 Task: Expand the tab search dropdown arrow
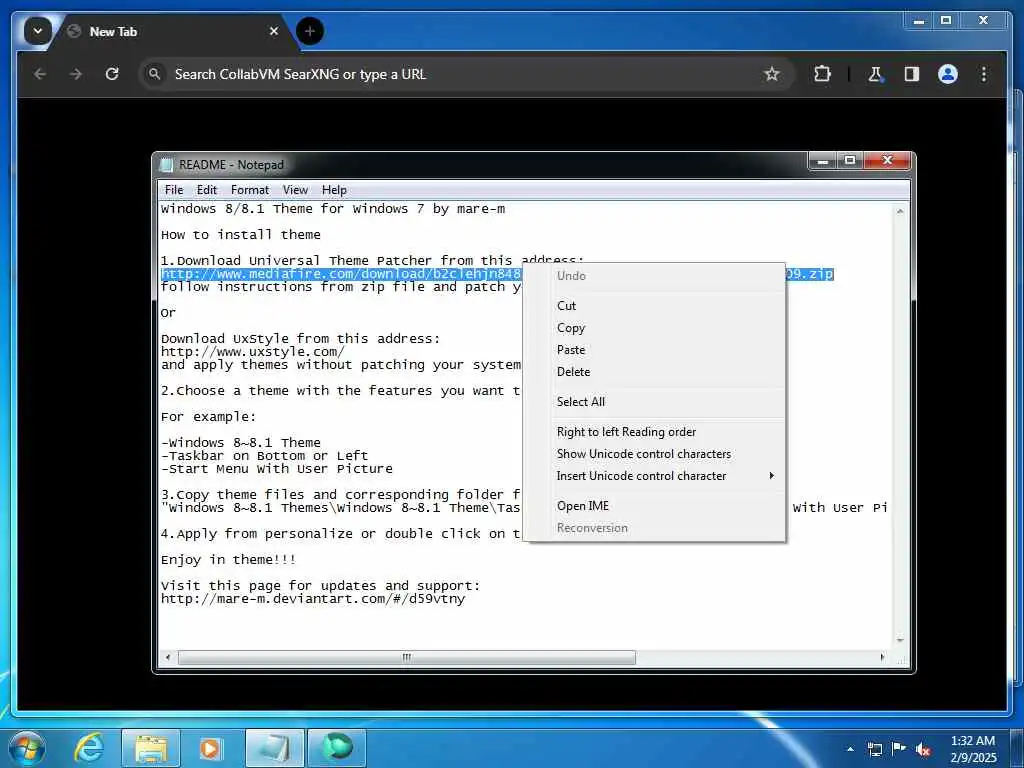38,31
